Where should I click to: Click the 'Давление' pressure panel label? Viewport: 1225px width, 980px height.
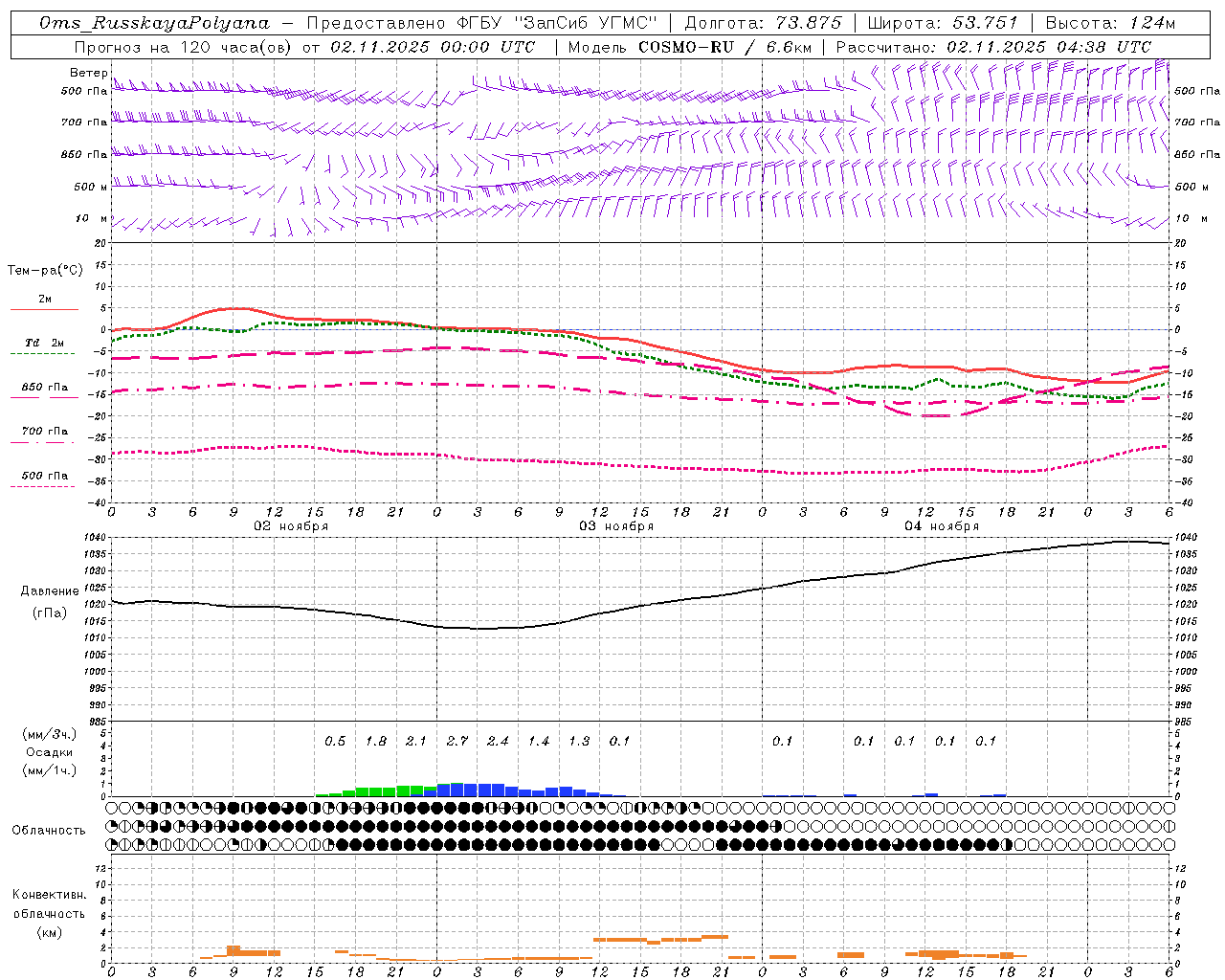50,591
